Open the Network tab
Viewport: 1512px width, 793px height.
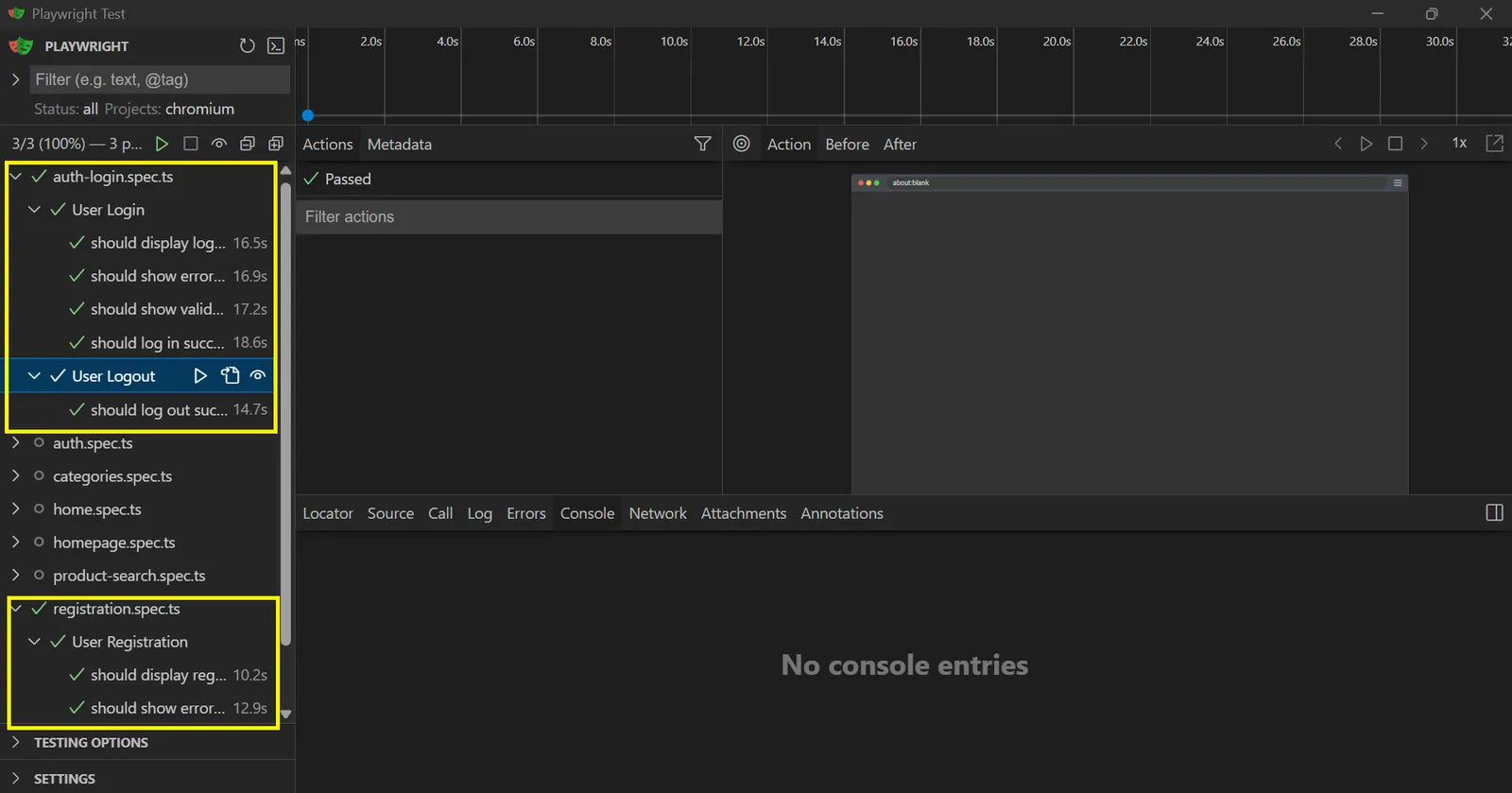pyautogui.click(x=658, y=513)
